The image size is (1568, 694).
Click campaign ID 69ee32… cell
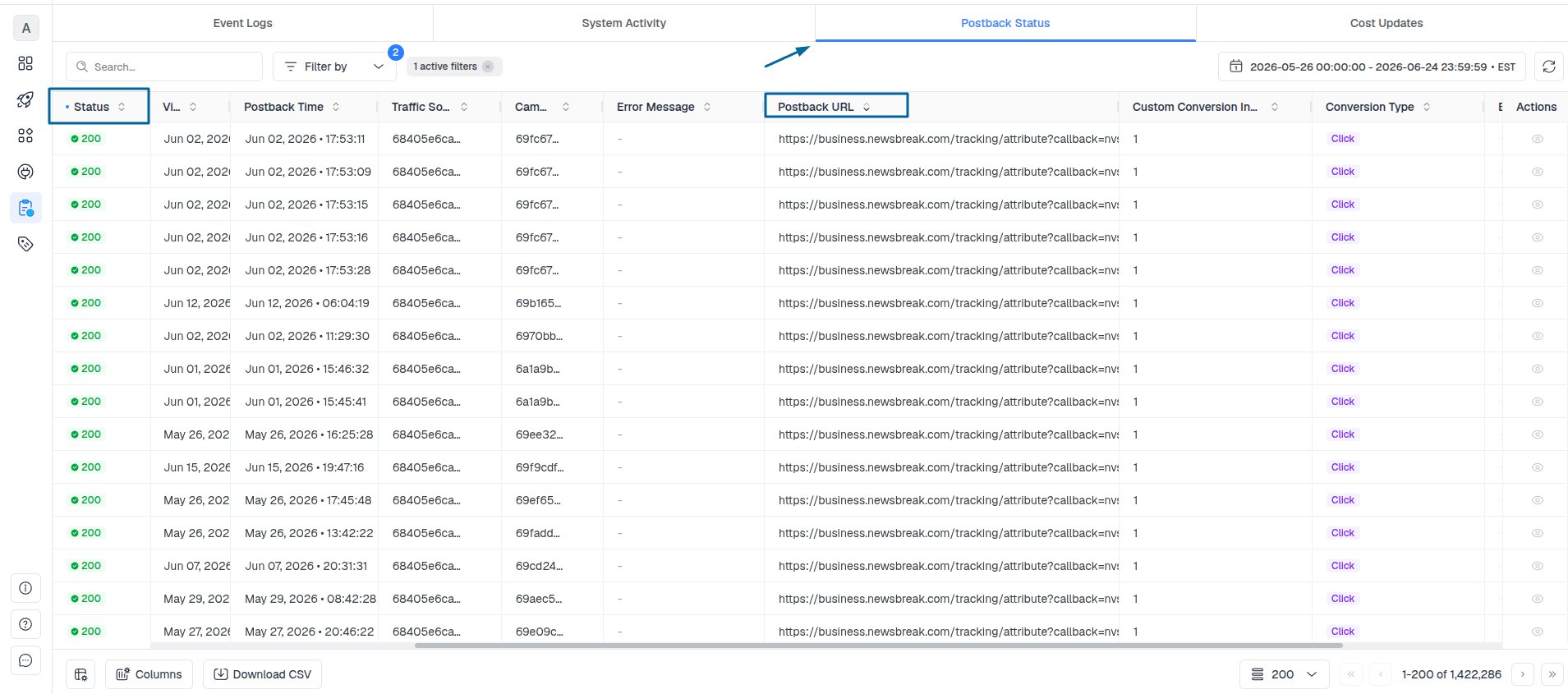tap(539, 434)
